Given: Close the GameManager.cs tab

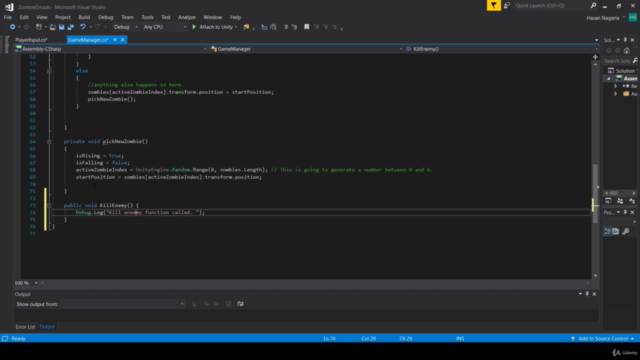Looking at the screenshot, I should click(x=122, y=40).
